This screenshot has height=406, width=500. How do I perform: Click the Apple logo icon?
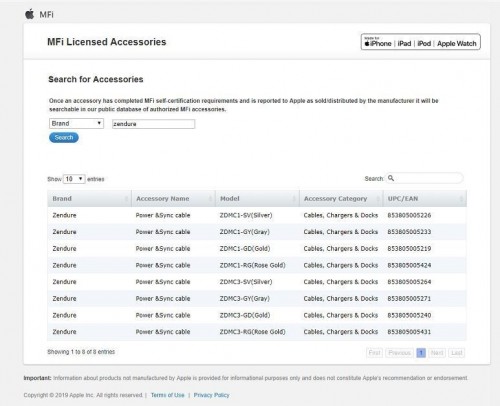click(30, 14)
